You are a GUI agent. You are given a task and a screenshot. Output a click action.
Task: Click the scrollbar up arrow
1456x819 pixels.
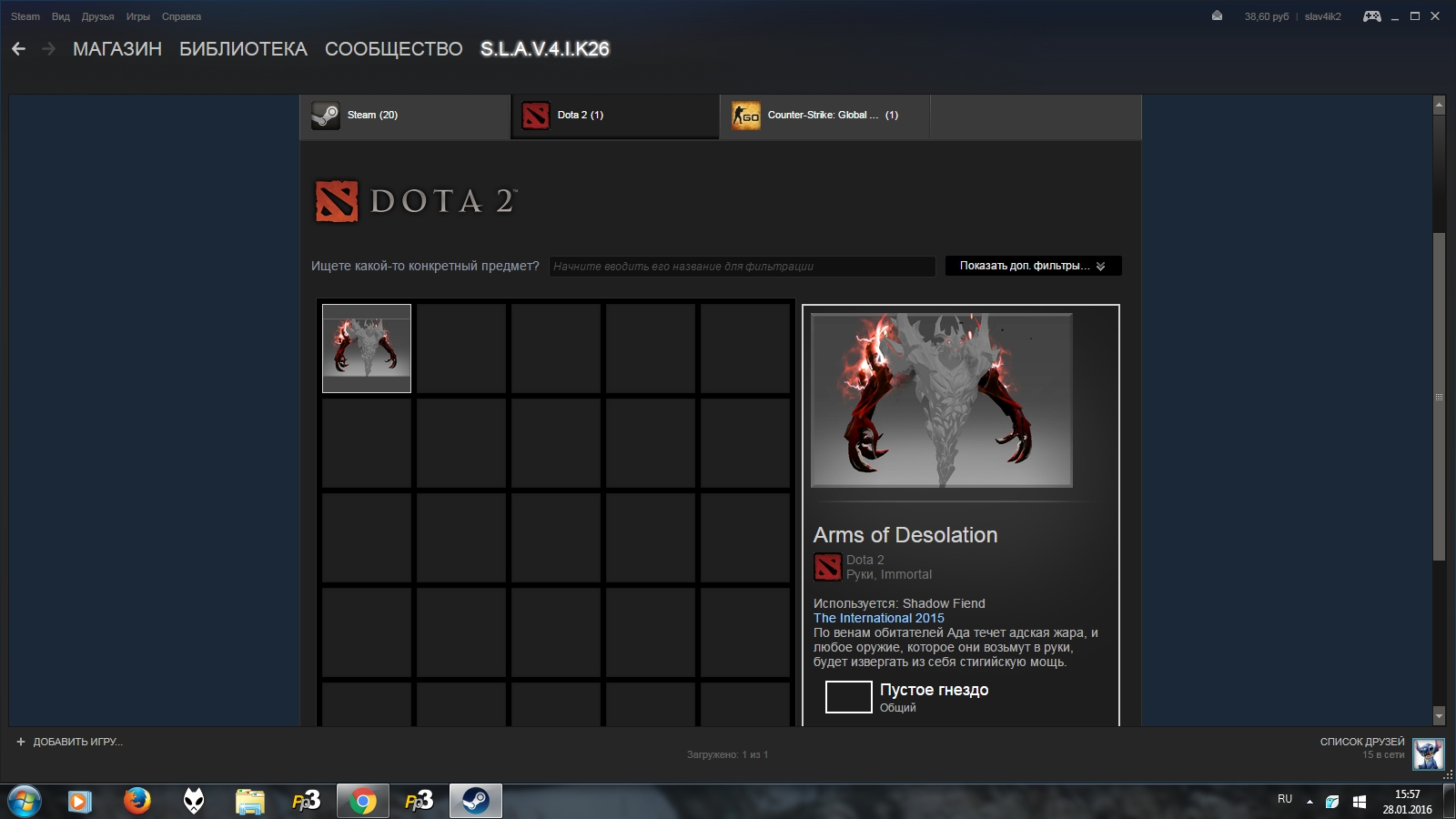click(1439, 105)
